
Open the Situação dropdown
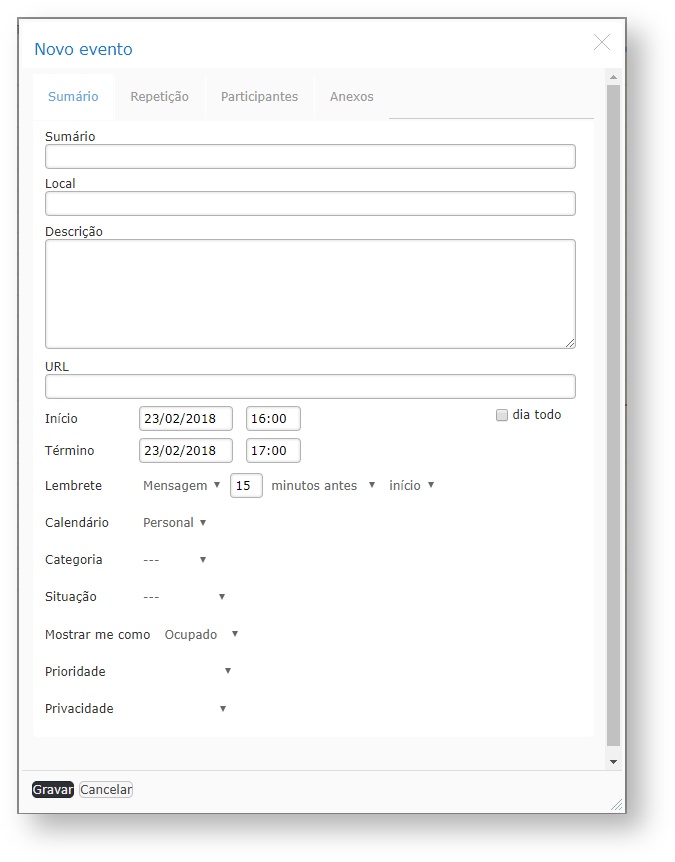click(185, 597)
